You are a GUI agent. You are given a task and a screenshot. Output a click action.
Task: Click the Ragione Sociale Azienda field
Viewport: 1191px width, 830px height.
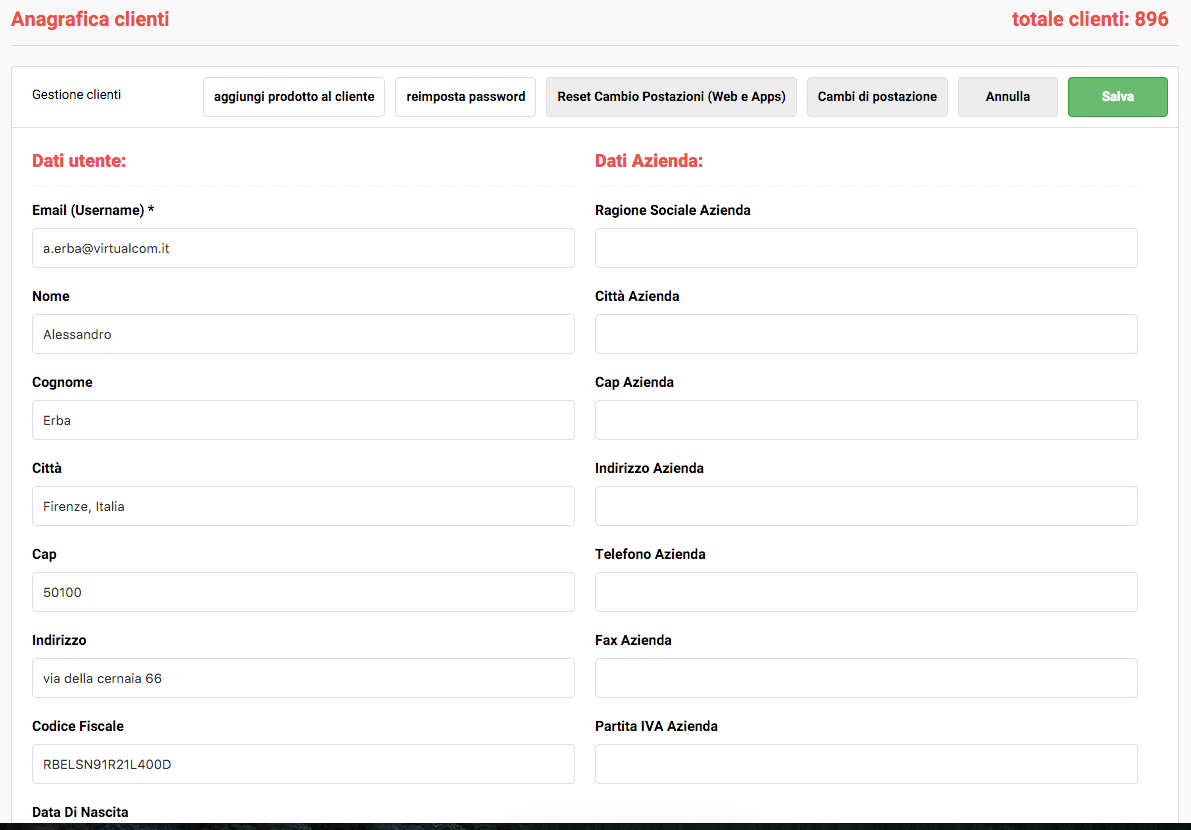pos(866,248)
